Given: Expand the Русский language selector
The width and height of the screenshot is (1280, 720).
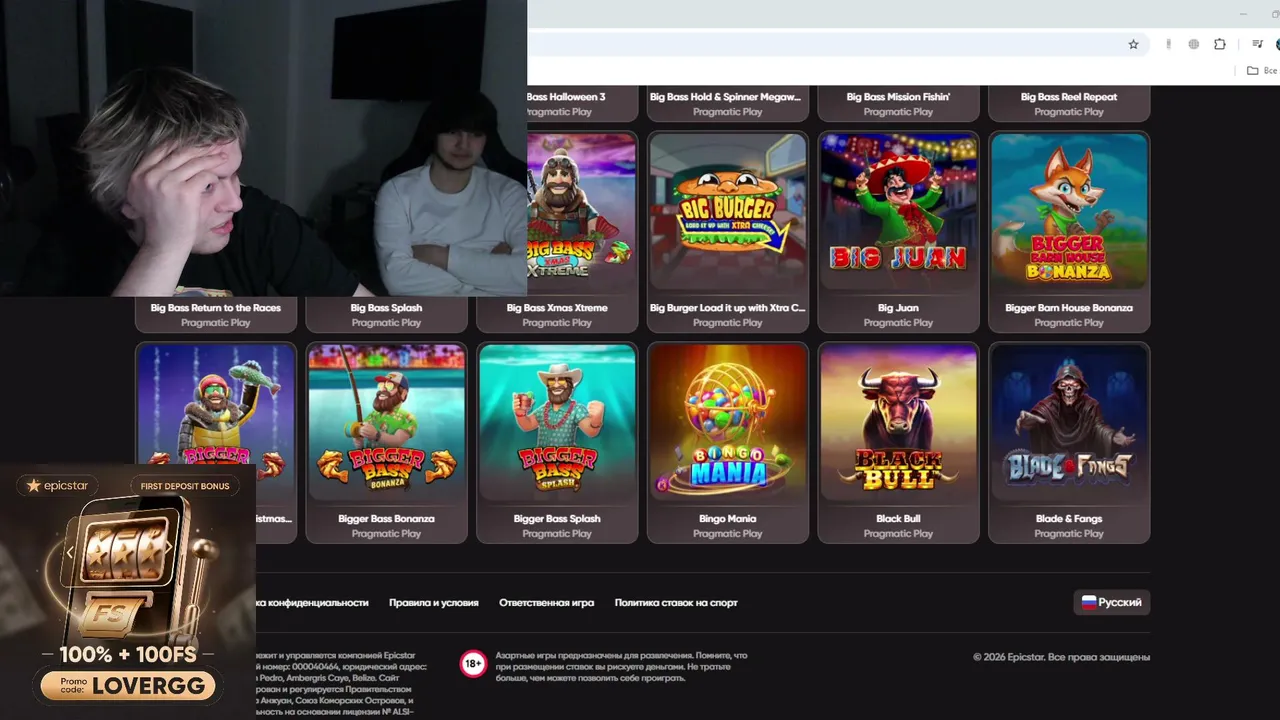Looking at the screenshot, I should point(1111,602).
